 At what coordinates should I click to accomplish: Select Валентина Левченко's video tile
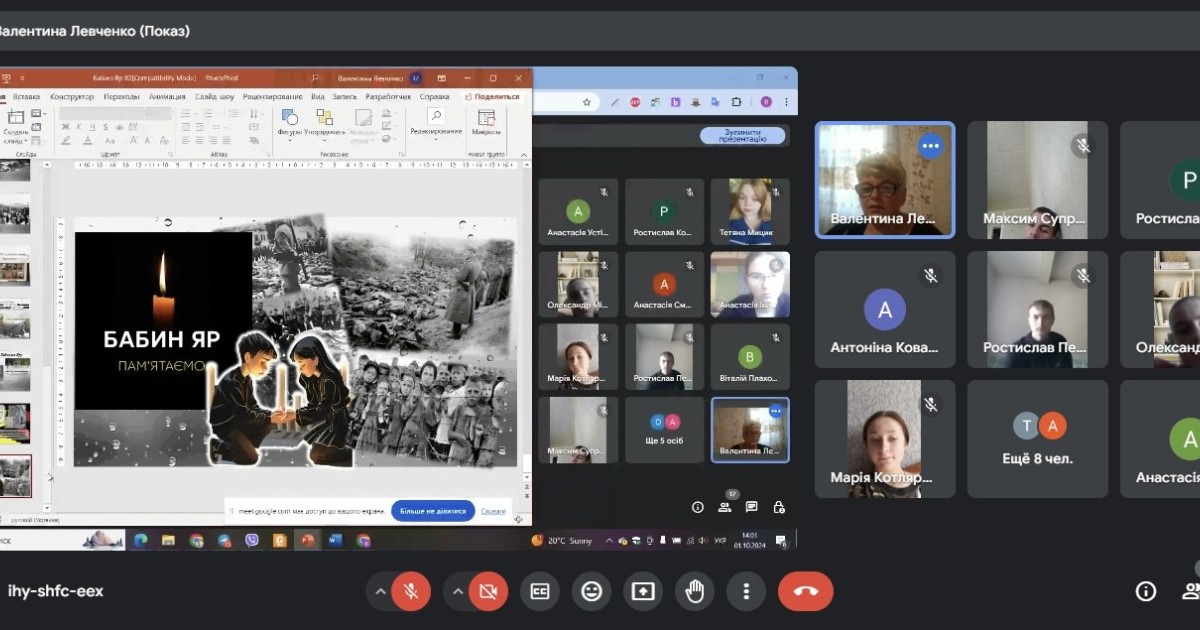point(885,179)
